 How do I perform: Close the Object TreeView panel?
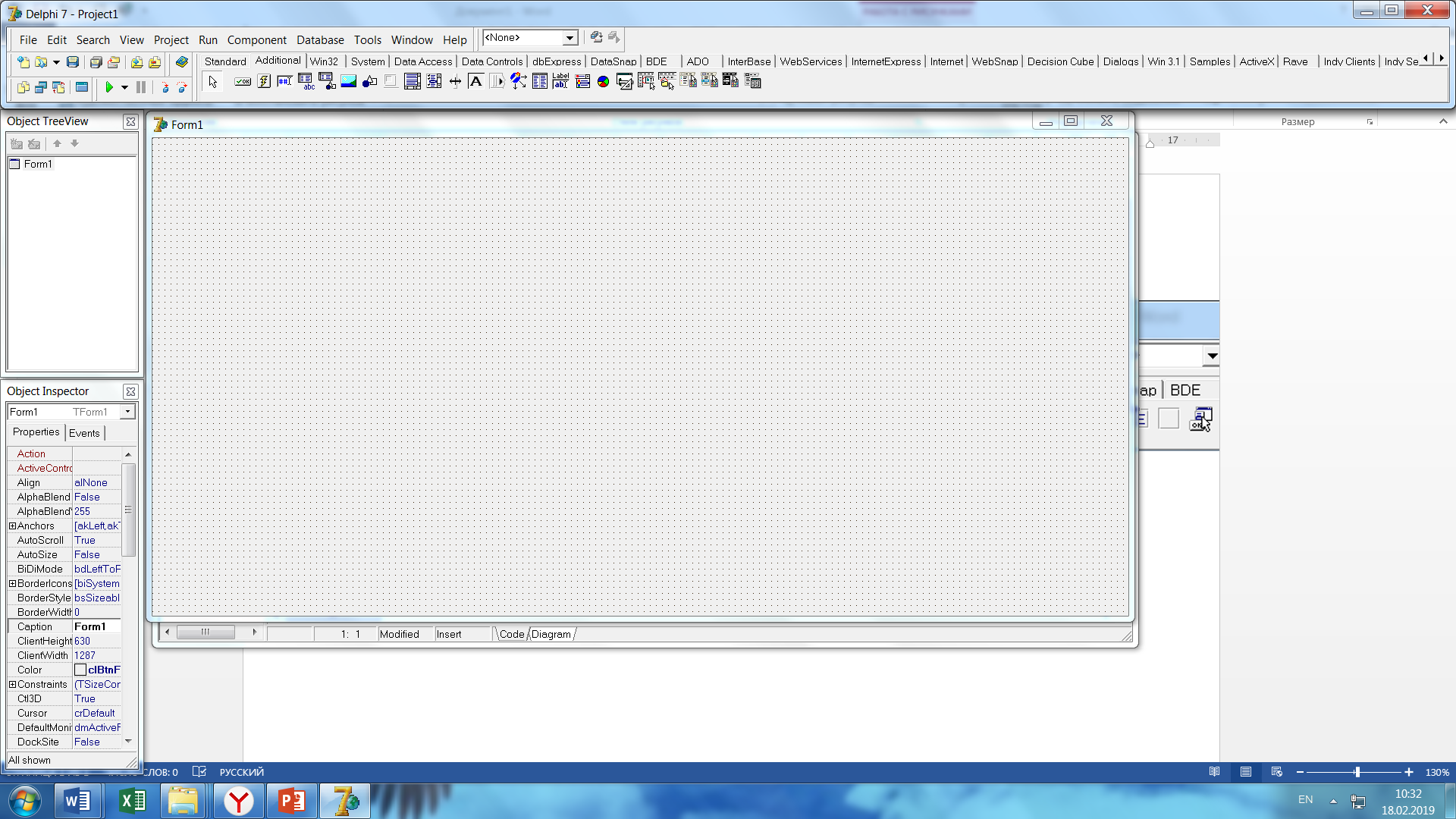130,121
